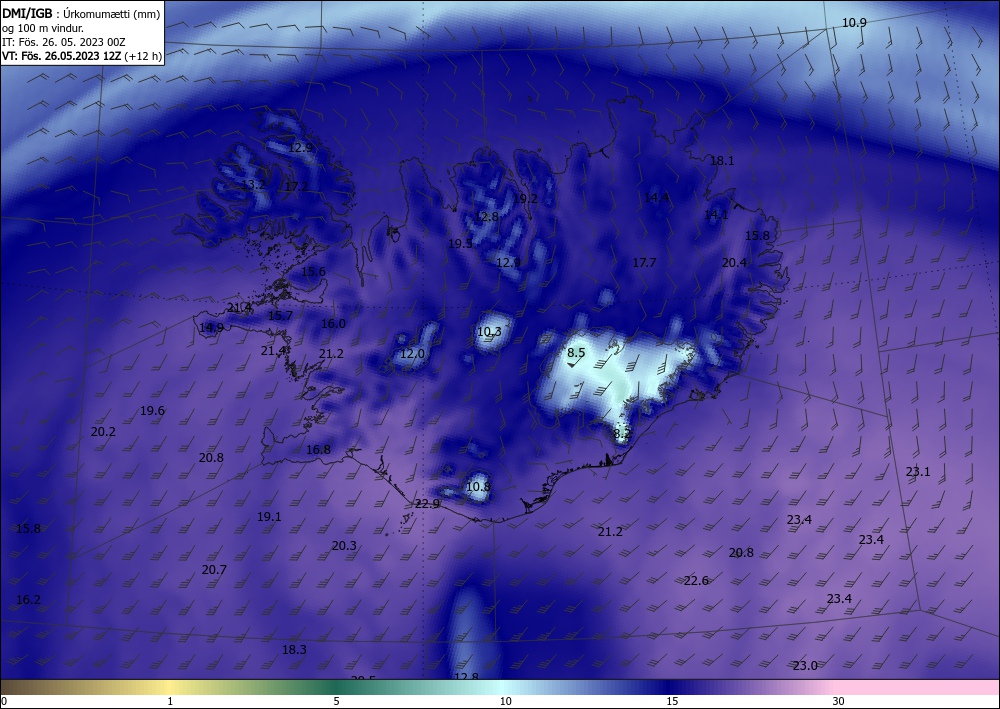1000x709 pixels.
Task: Click the 10.3 value on the small glacier
Action: 489,332
